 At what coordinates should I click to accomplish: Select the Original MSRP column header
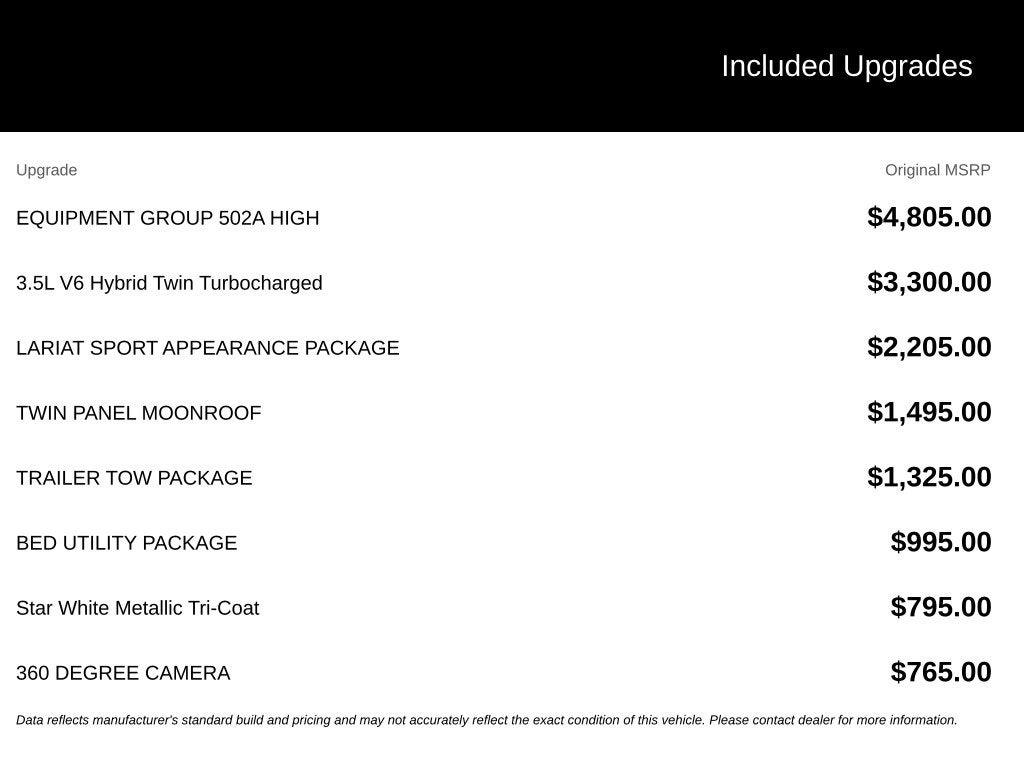click(937, 170)
